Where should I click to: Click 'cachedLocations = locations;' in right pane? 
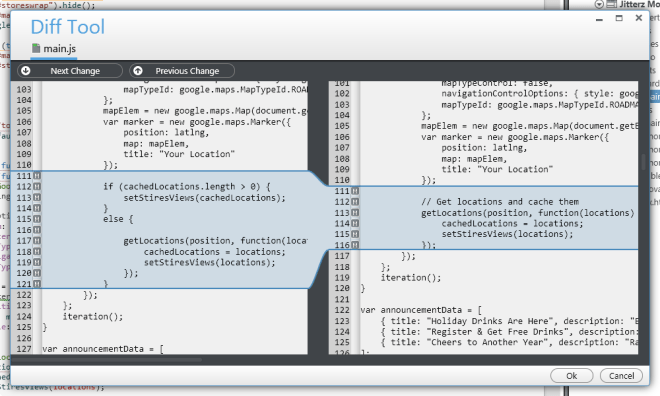(512, 223)
